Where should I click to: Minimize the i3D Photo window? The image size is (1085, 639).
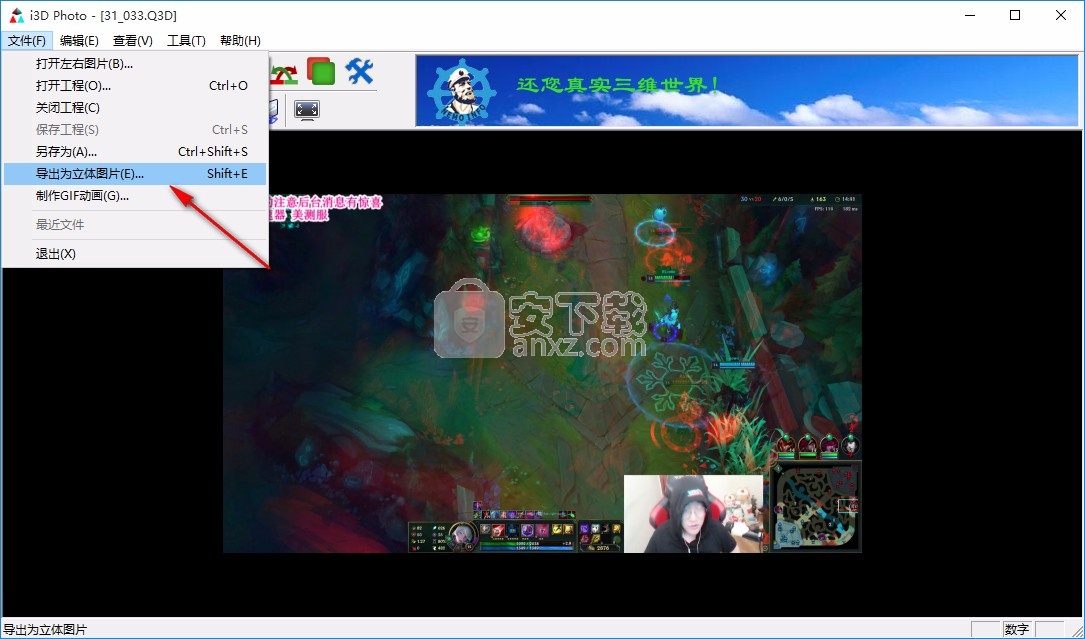pyautogui.click(x=969, y=15)
